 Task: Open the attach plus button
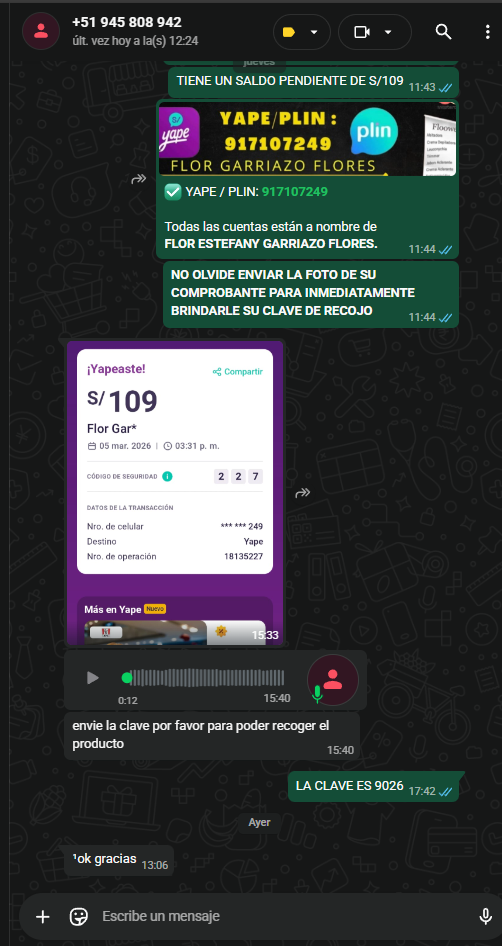(x=42, y=917)
